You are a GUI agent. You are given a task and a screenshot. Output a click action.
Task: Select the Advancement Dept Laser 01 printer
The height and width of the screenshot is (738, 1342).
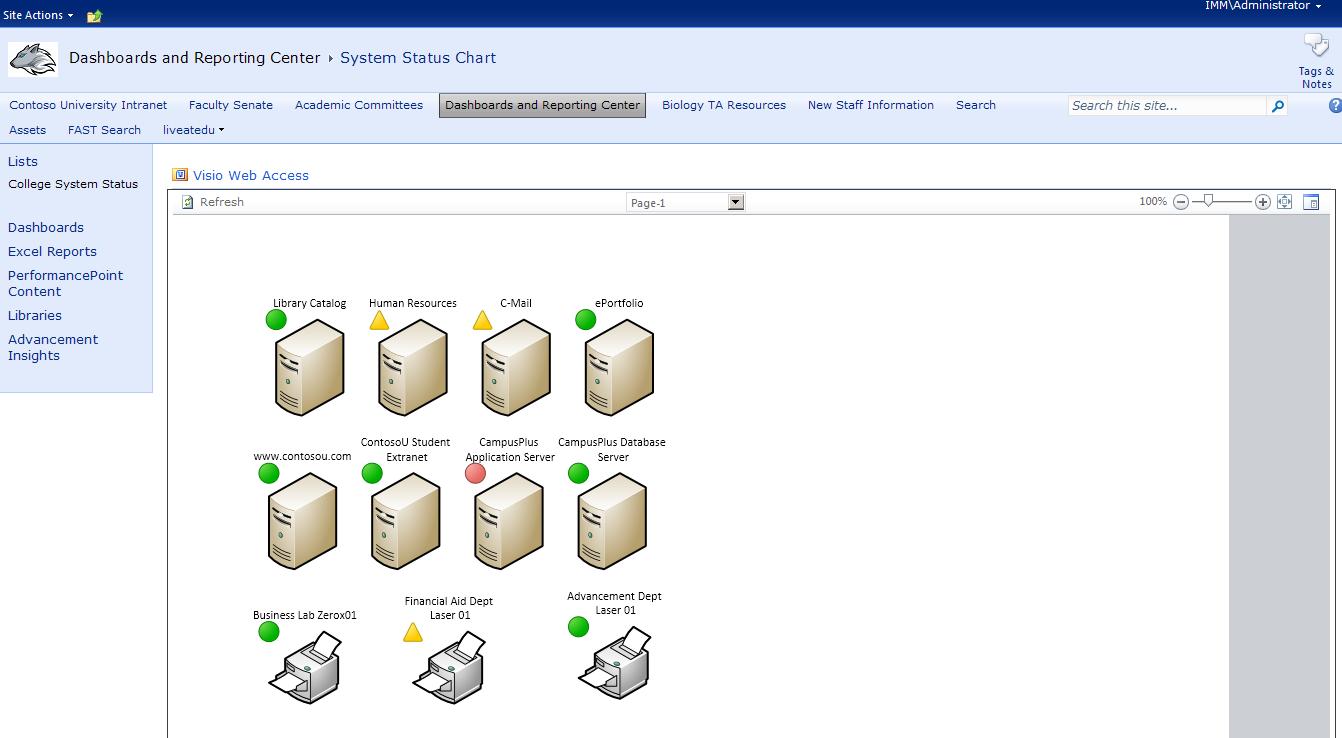(x=614, y=662)
